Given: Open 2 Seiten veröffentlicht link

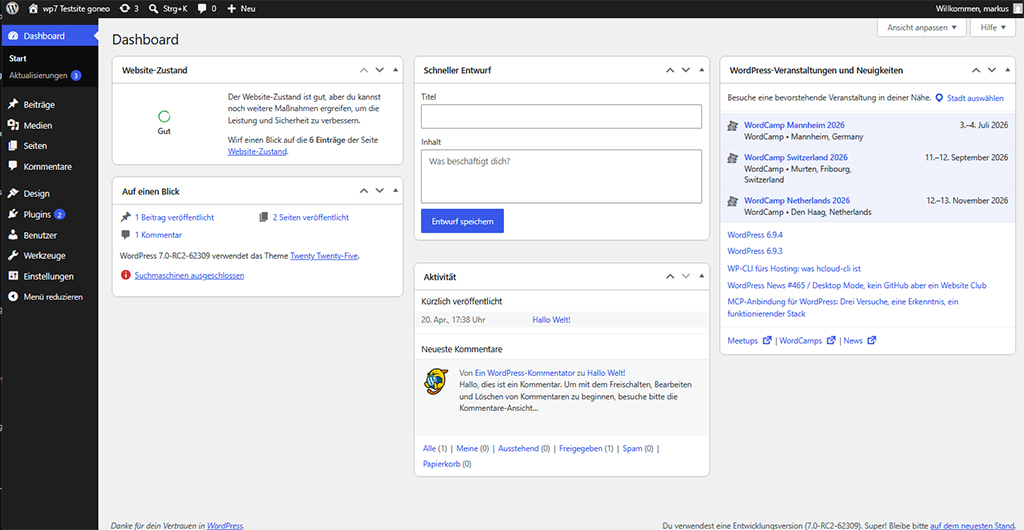Looking at the screenshot, I should (310, 217).
